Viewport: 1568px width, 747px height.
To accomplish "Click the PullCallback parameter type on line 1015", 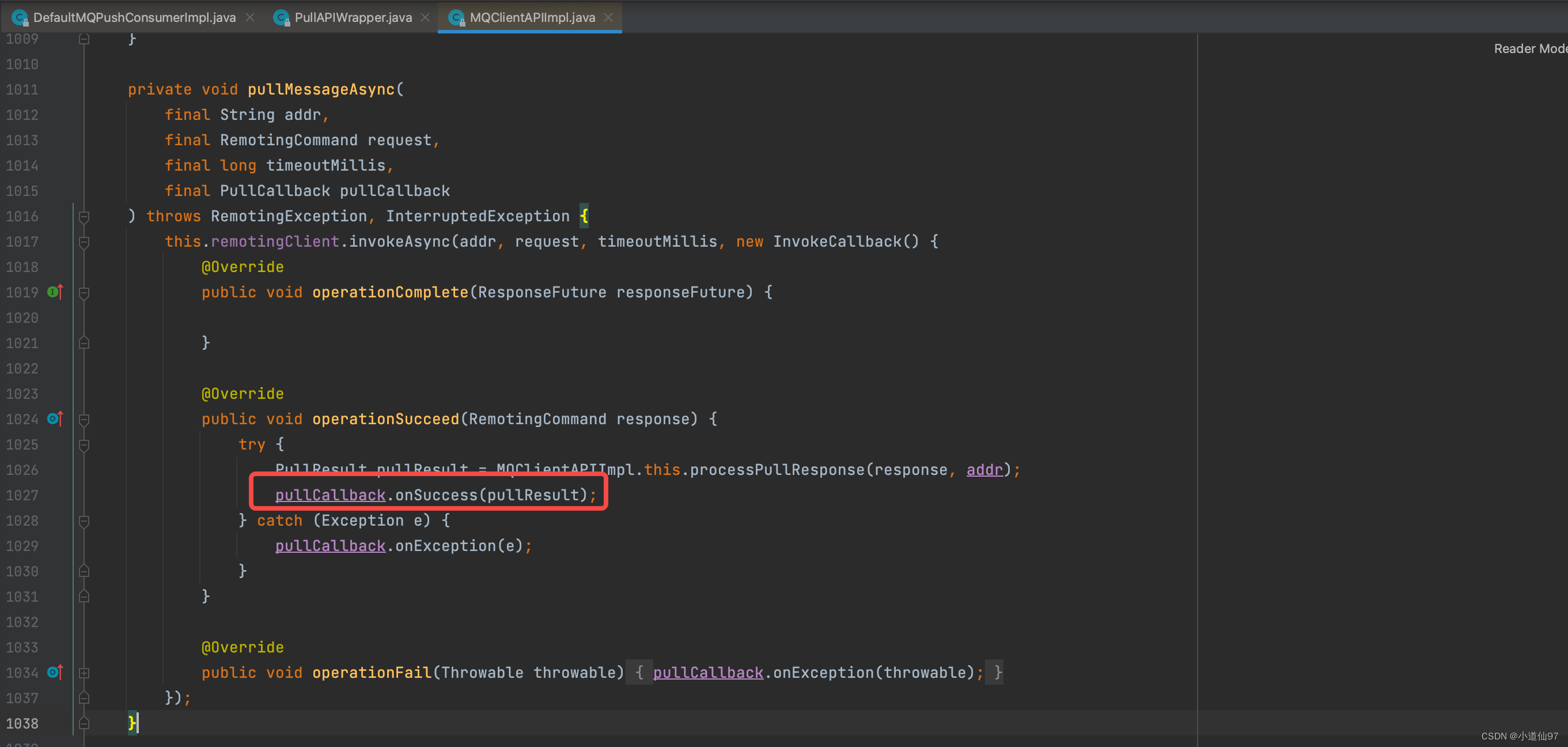I will [x=275, y=191].
